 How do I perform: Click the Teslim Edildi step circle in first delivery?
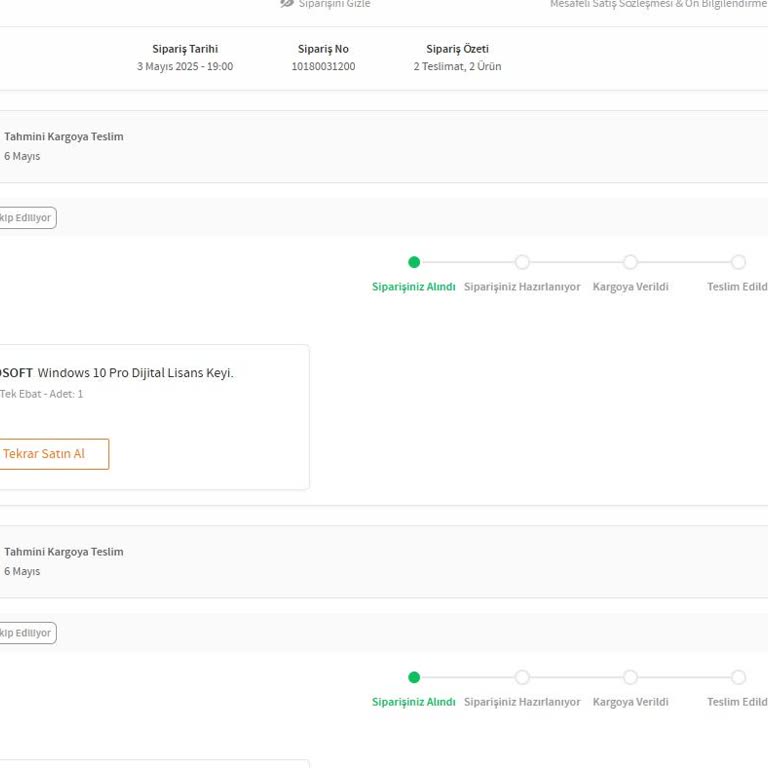tap(738, 262)
